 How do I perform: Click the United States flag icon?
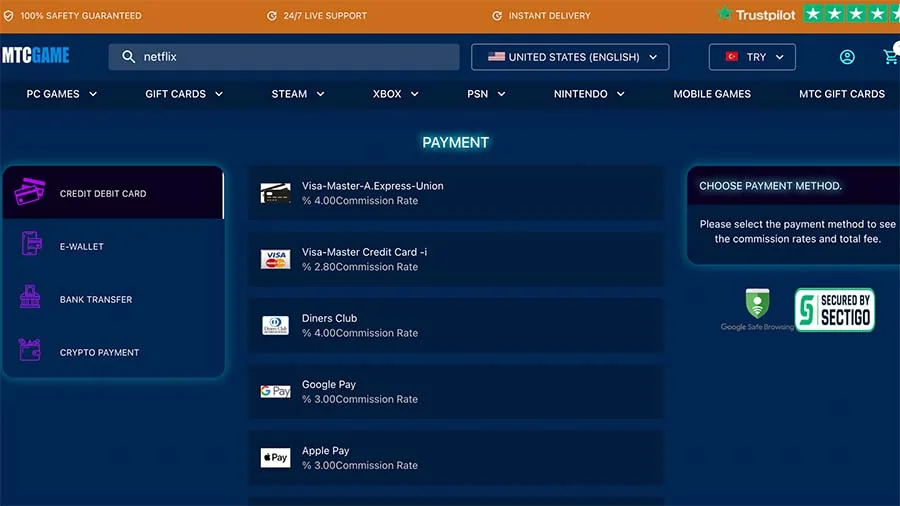[x=496, y=57]
